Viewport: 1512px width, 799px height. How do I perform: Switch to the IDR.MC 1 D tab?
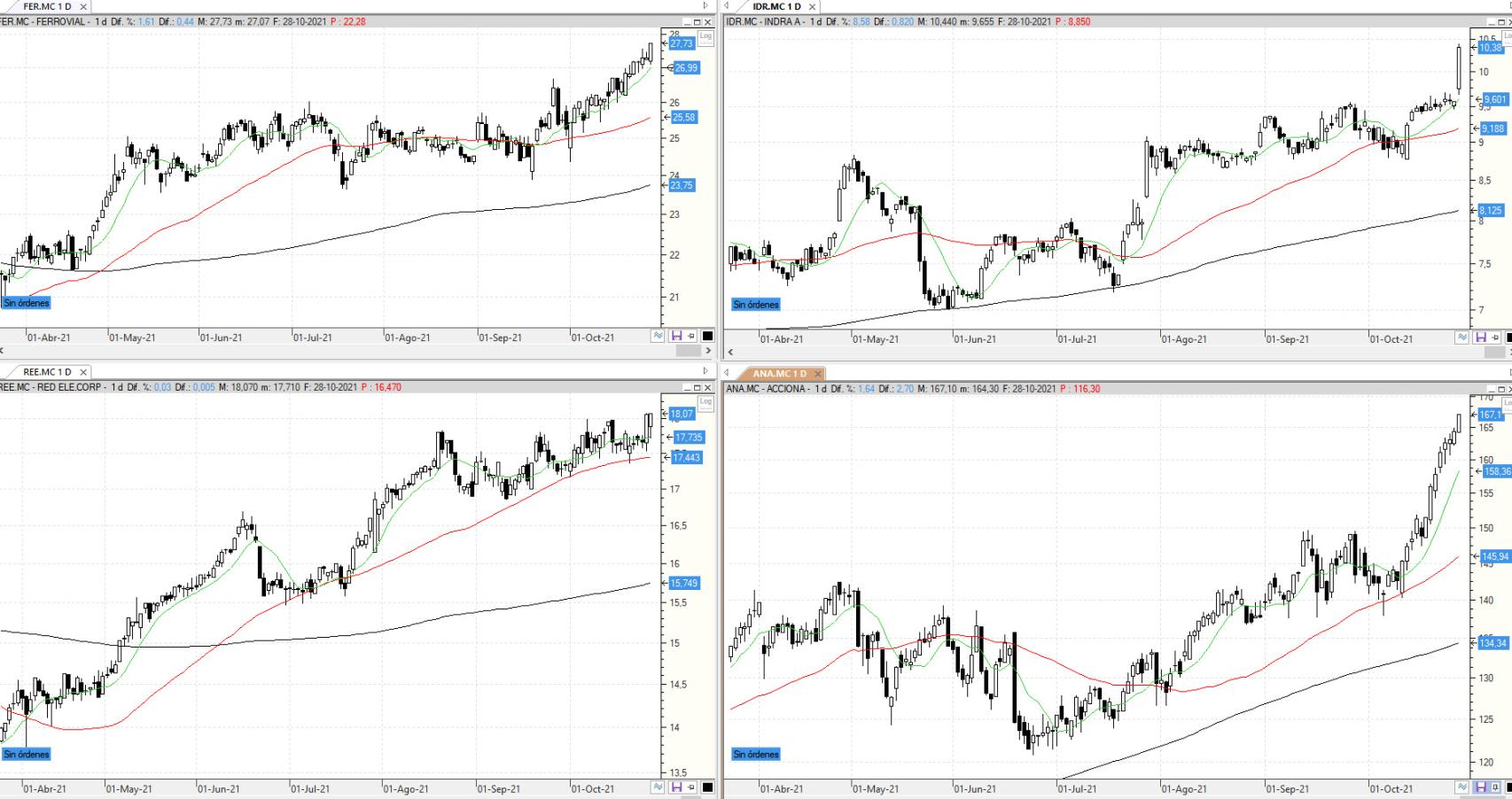coord(776,6)
